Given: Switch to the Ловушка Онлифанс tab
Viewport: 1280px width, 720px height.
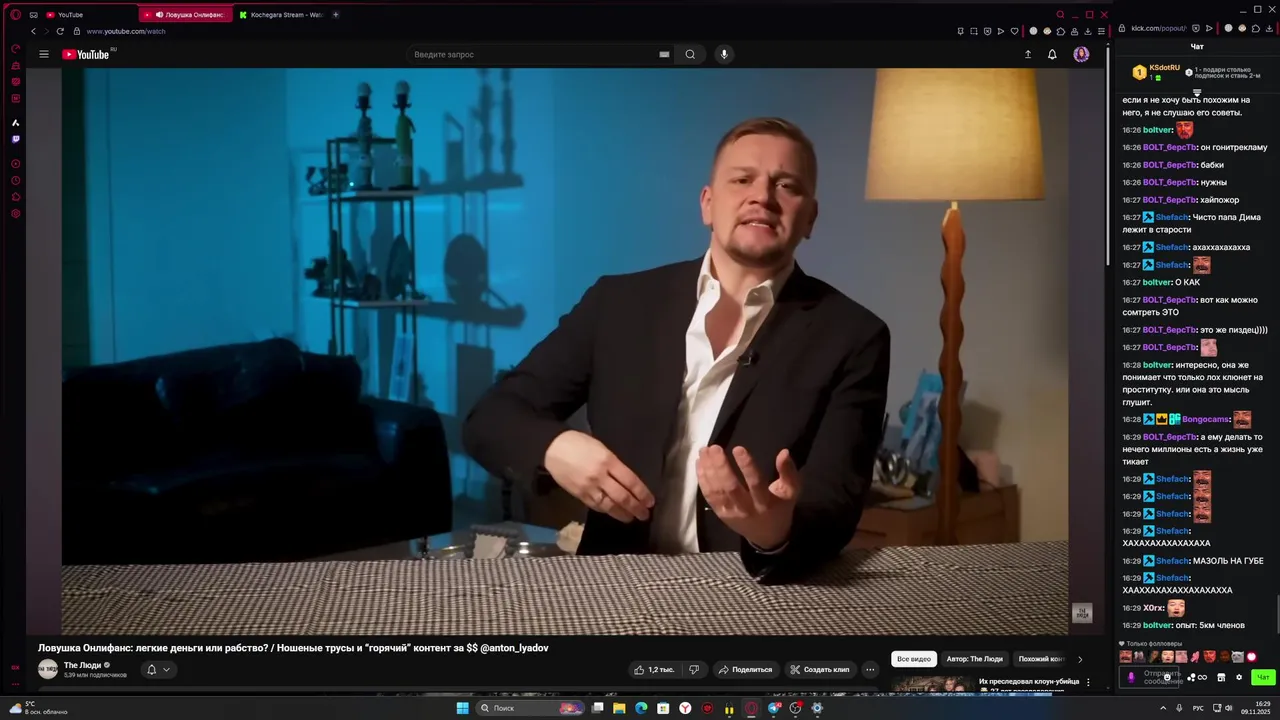Looking at the screenshot, I should [186, 14].
